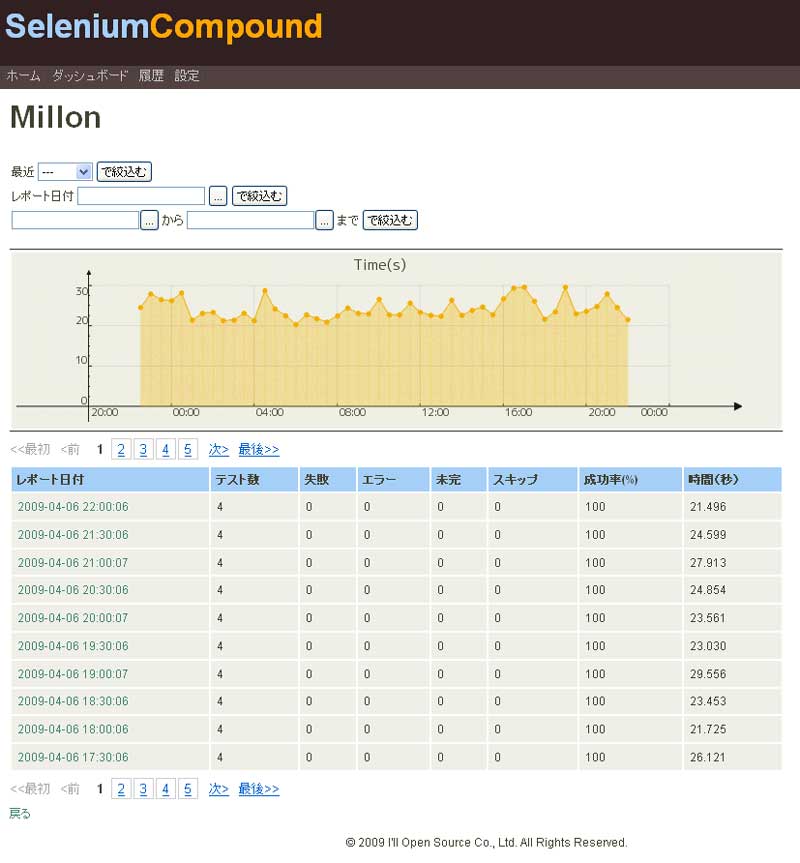
Task: Open report 2009-04-06 17:30:06
Action: [73, 757]
